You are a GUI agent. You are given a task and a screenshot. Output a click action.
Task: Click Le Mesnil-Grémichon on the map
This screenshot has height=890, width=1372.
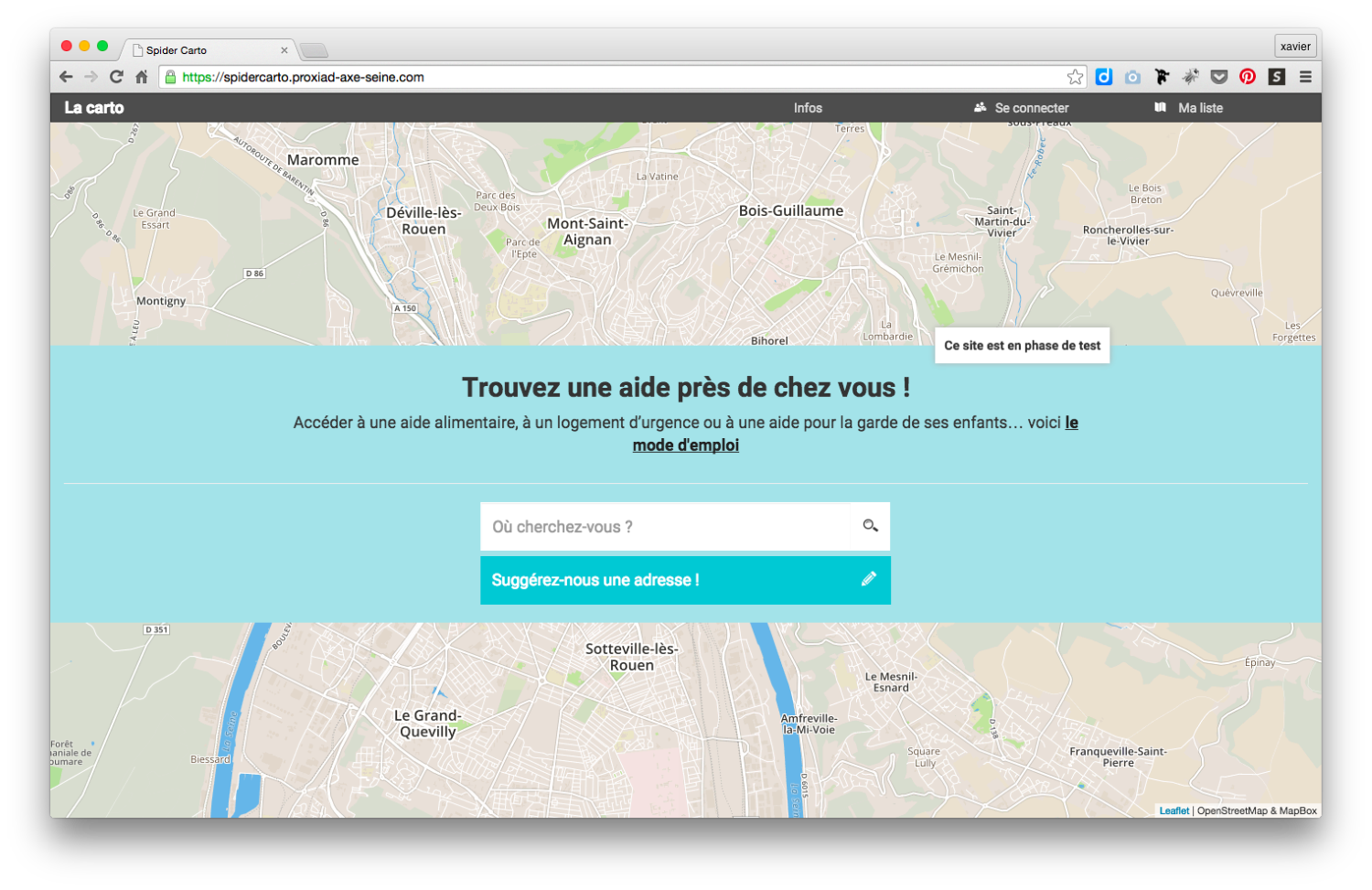pos(958,263)
